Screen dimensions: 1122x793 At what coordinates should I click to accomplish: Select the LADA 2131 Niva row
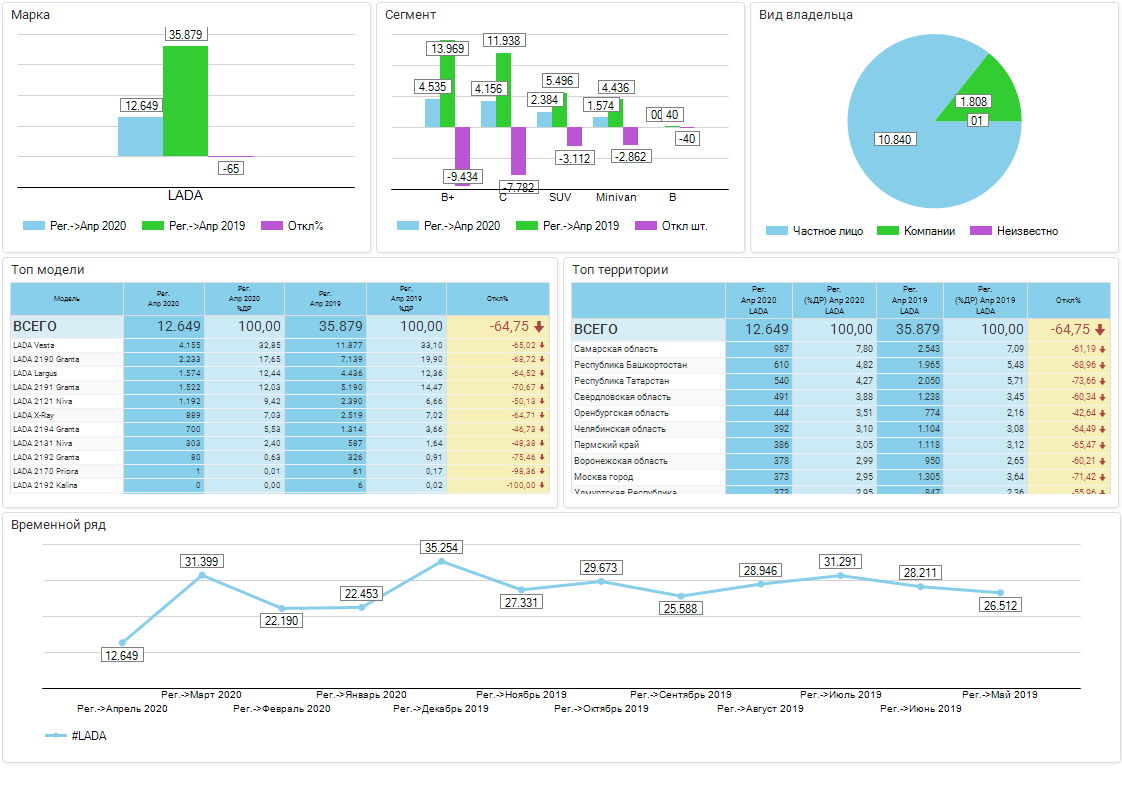[x=280, y=443]
